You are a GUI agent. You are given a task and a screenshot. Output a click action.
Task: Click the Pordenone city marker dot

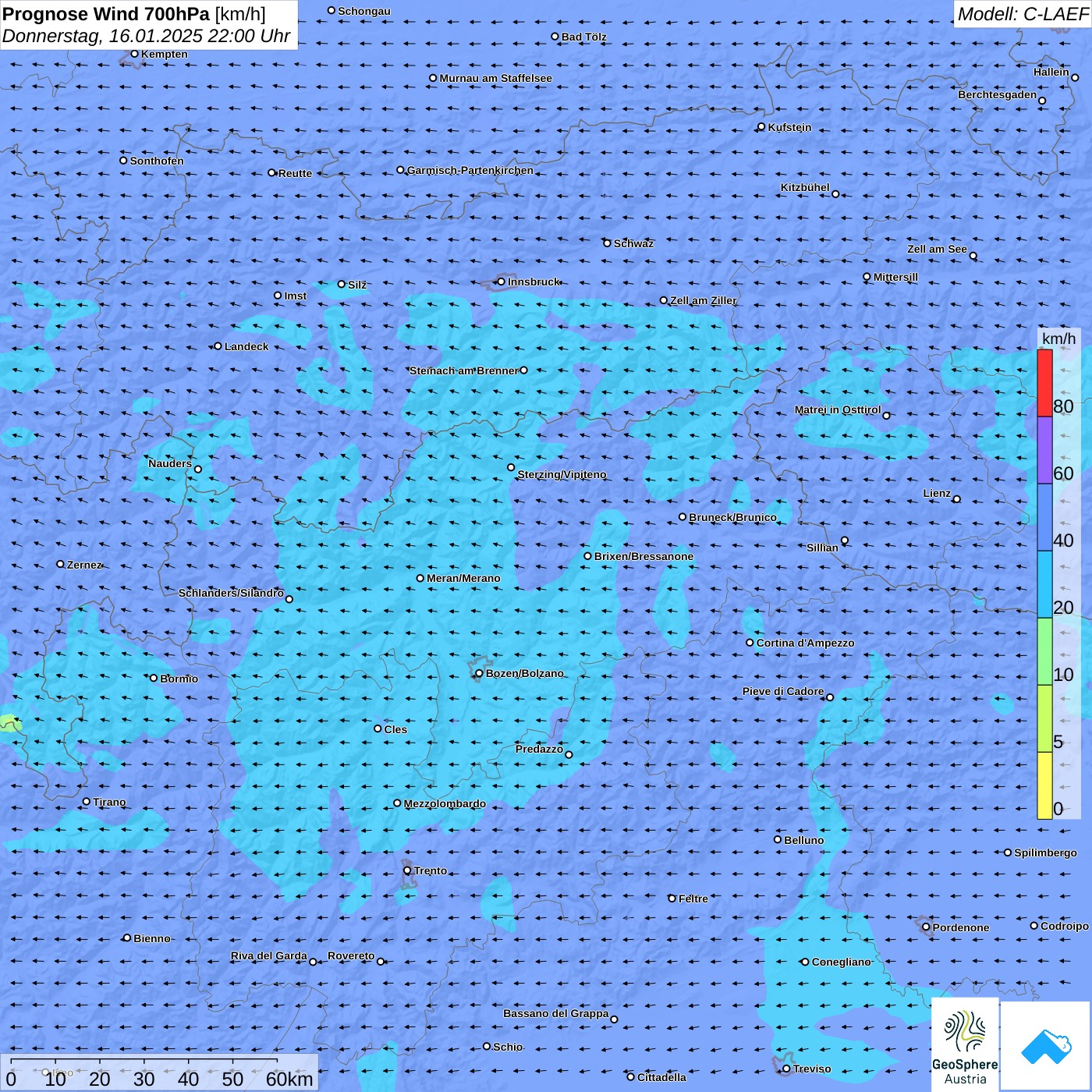click(926, 927)
